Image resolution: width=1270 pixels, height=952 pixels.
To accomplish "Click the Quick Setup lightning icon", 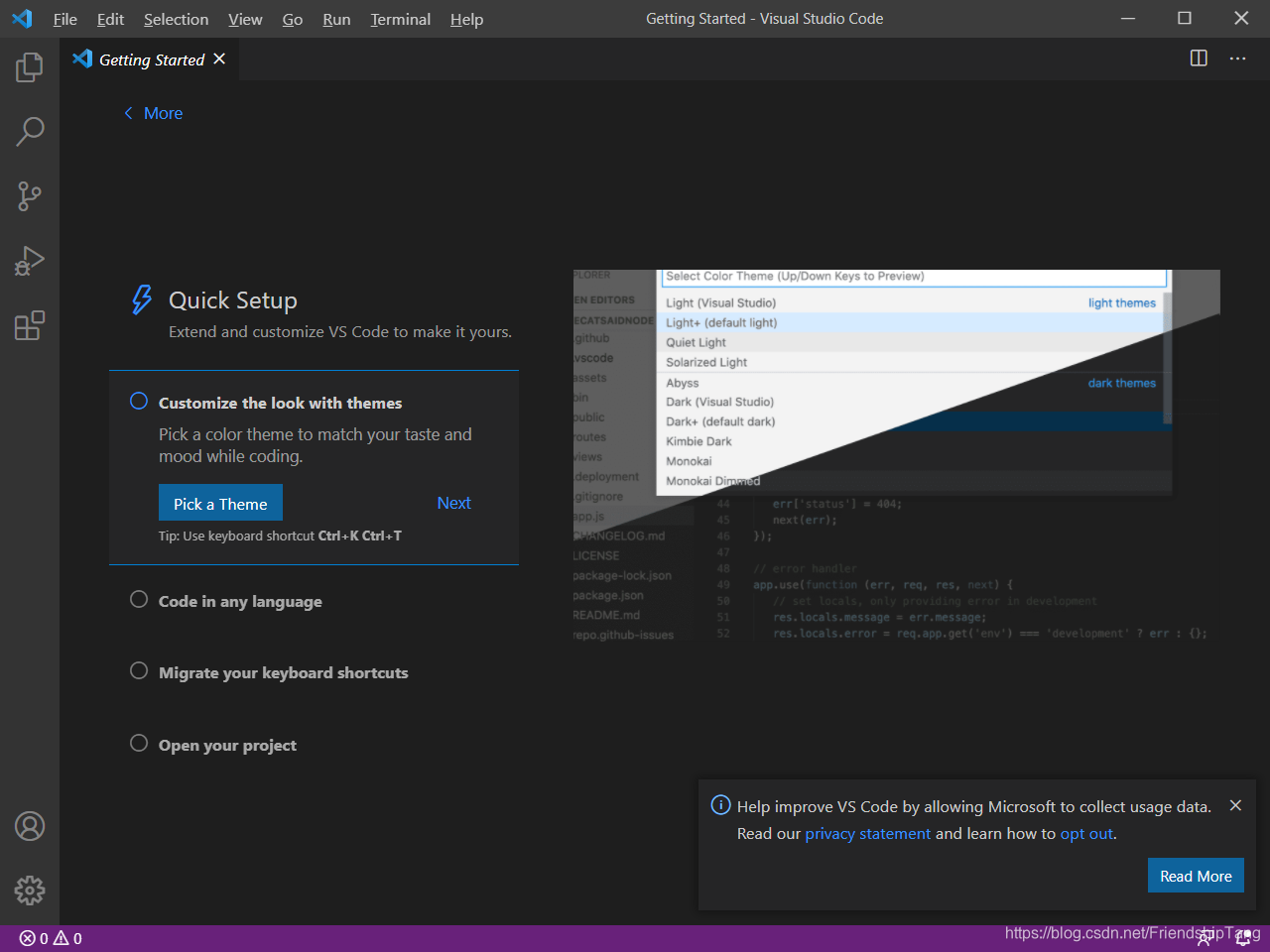I will coord(142,299).
